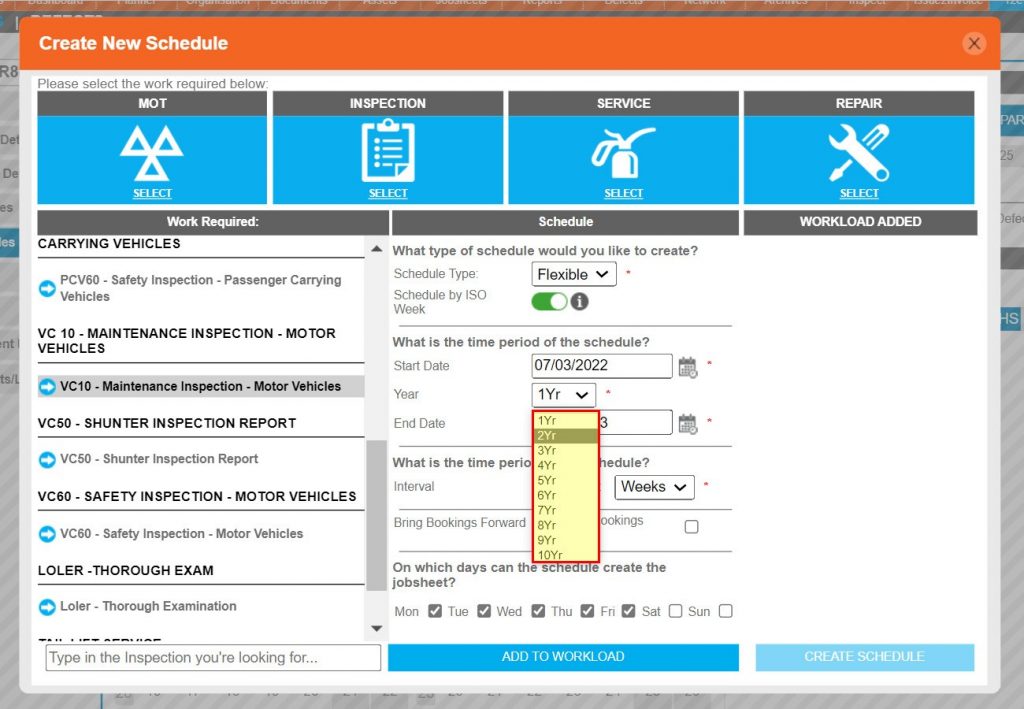1024x709 pixels.
Task: Open the End Date calendar picker
Action: [688, 425]
